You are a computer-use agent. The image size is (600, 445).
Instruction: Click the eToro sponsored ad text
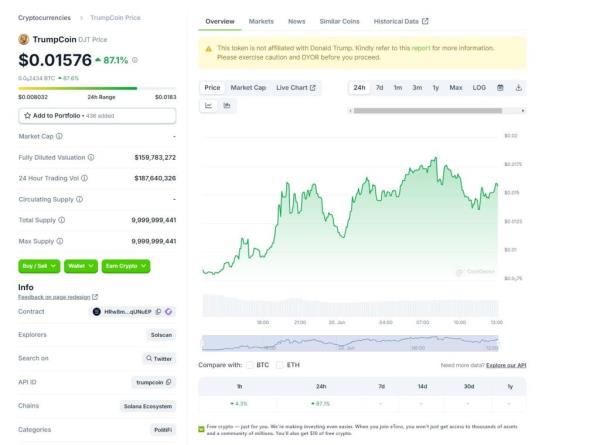pos(362,430)
